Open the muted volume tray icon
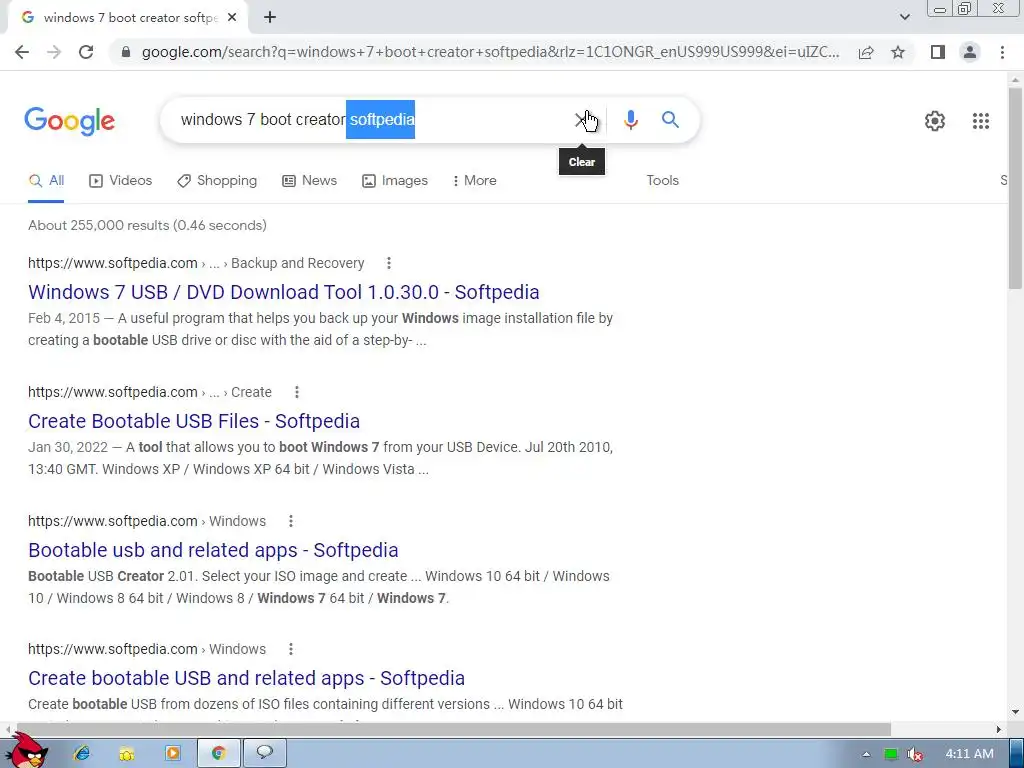The width and height of the screenshot is (1024, 768). click(915, 754)
